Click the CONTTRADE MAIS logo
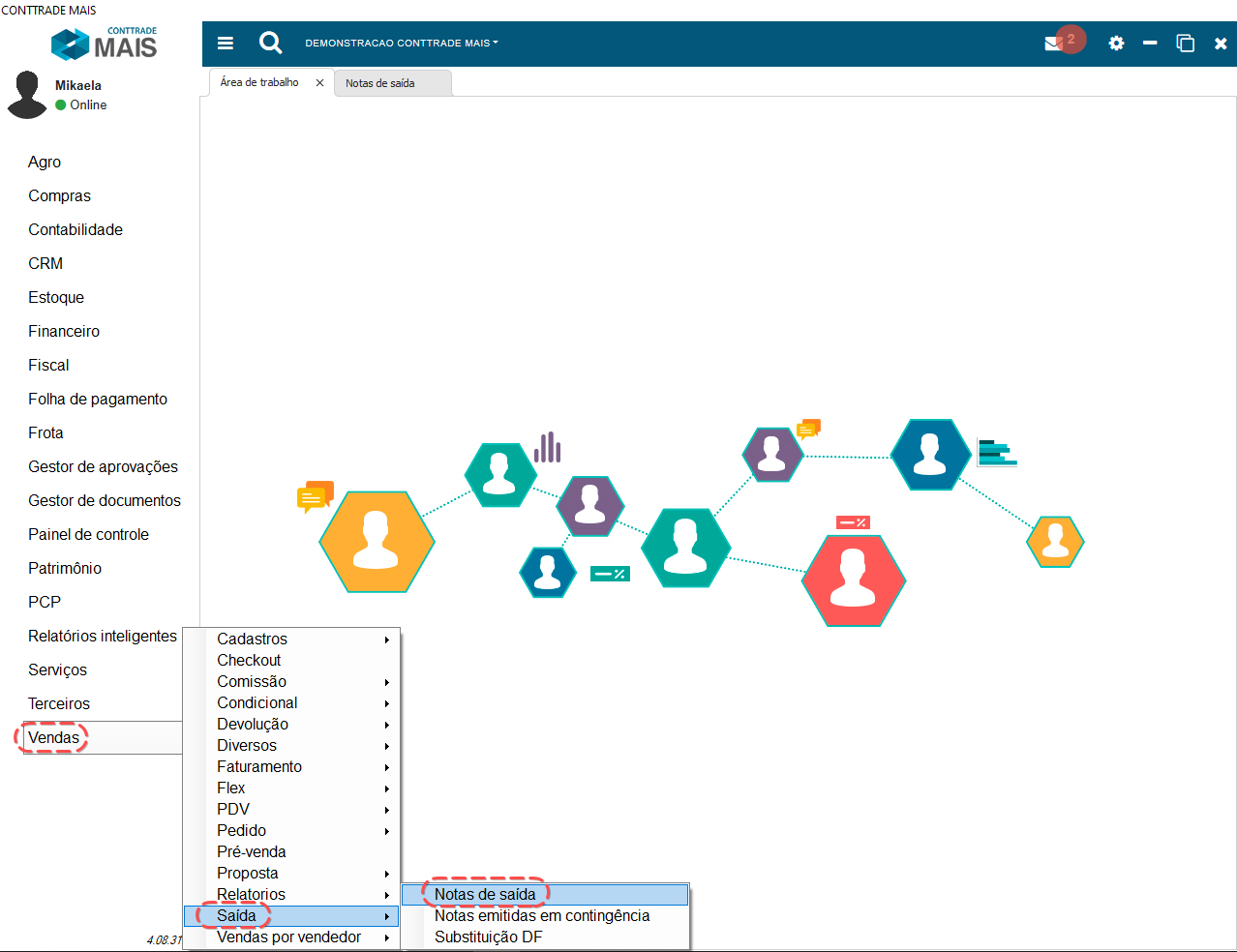The height and width of the screenshot is (952, 1237). click(x=105, y=45)
